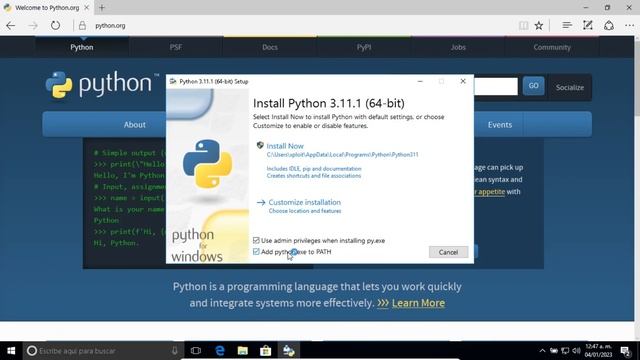Open reading view icon
The width and height of the screenshot is (640, 360).
(523, 25)
